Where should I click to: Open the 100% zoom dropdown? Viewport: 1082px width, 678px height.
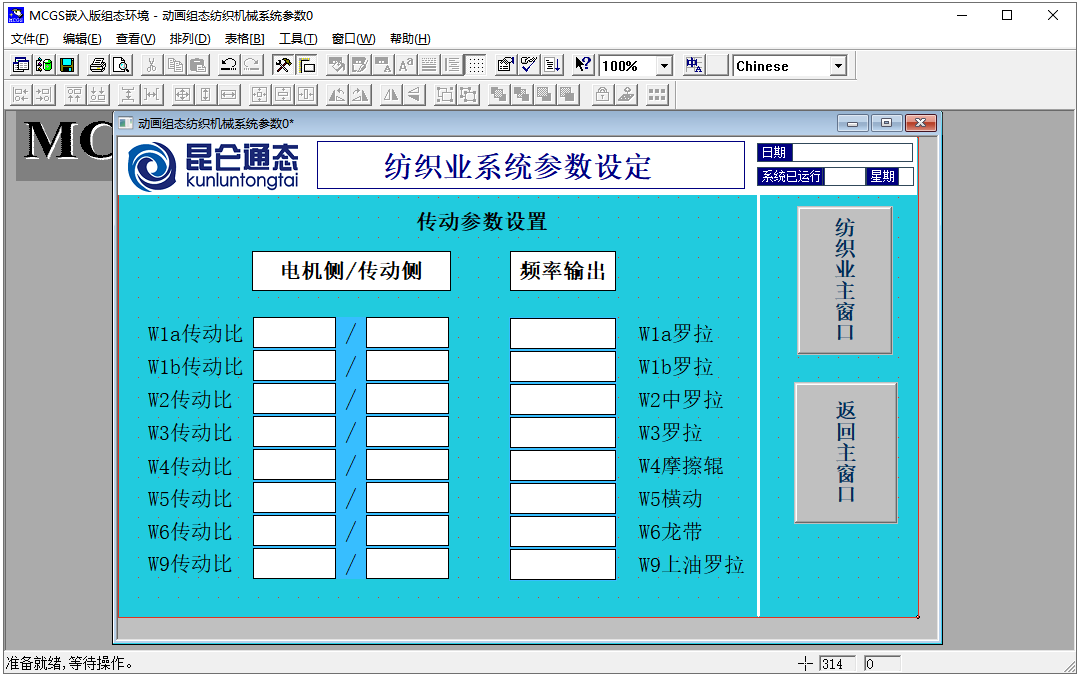pyautogui.click(x=664, y=66)
